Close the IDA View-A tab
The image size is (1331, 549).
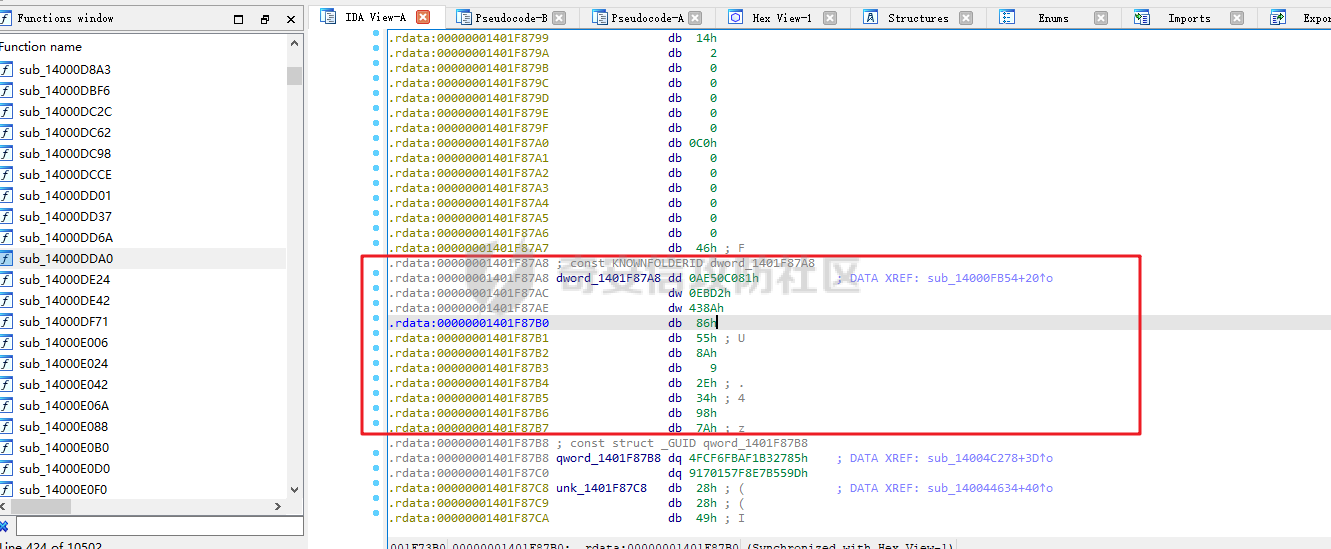423,17
